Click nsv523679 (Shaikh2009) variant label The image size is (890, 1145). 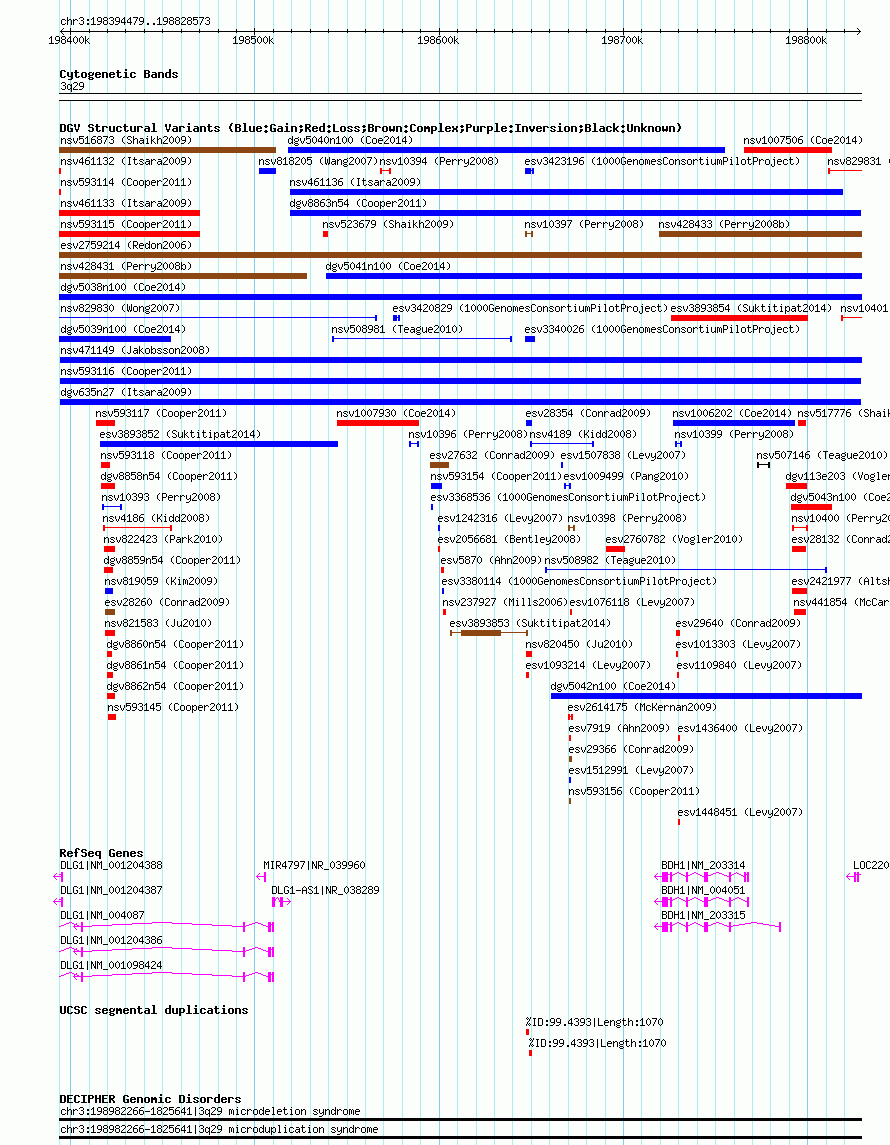coord(388,224)
